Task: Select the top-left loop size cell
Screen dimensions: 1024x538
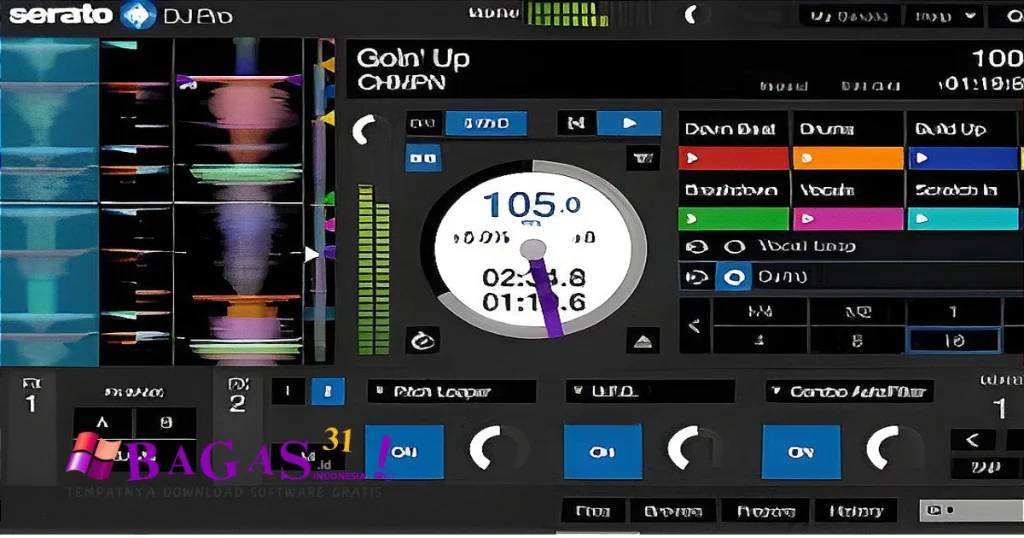Action: click(760, 311)
